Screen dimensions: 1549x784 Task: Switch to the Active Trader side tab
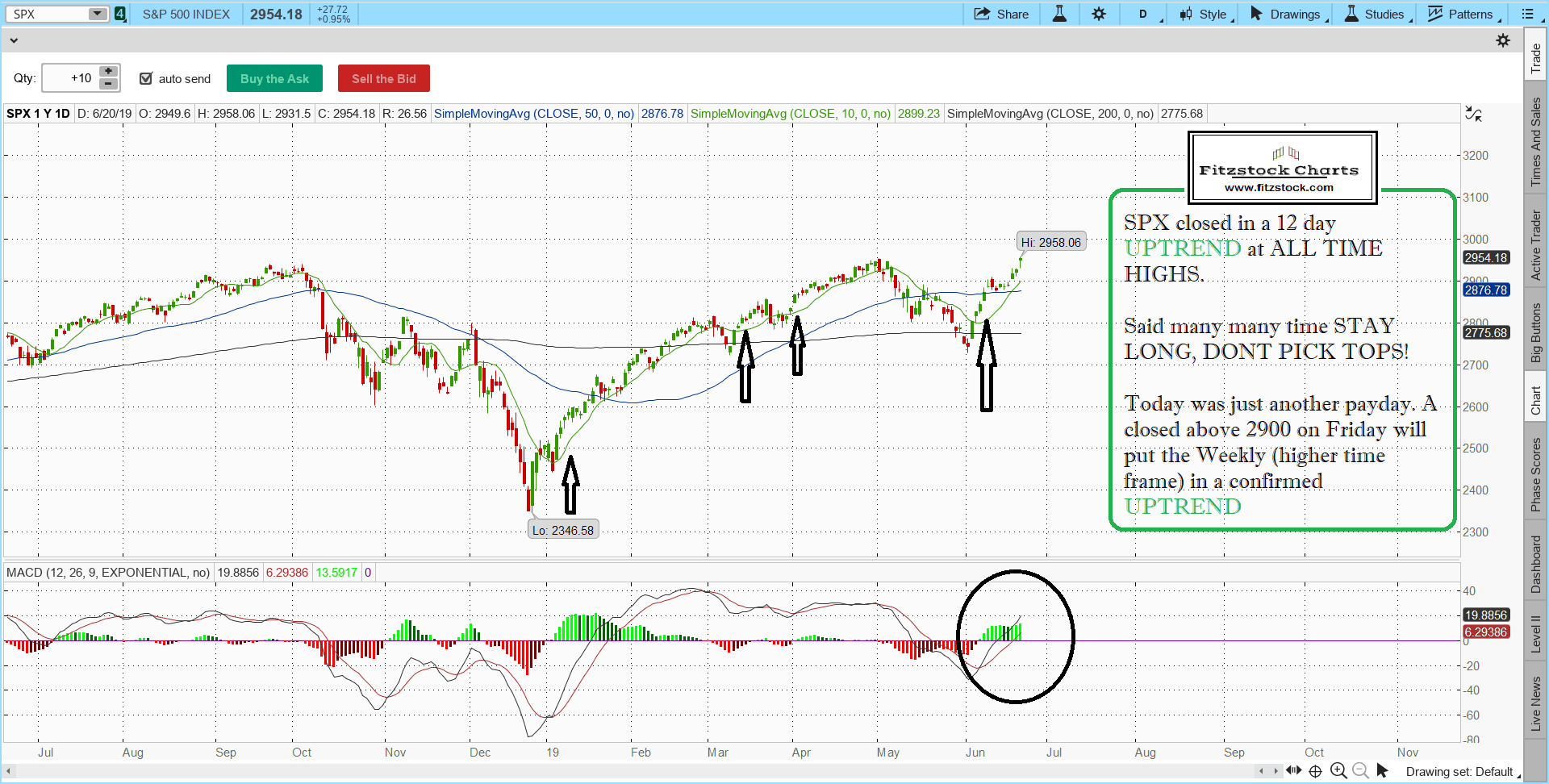coord(1536,245)
